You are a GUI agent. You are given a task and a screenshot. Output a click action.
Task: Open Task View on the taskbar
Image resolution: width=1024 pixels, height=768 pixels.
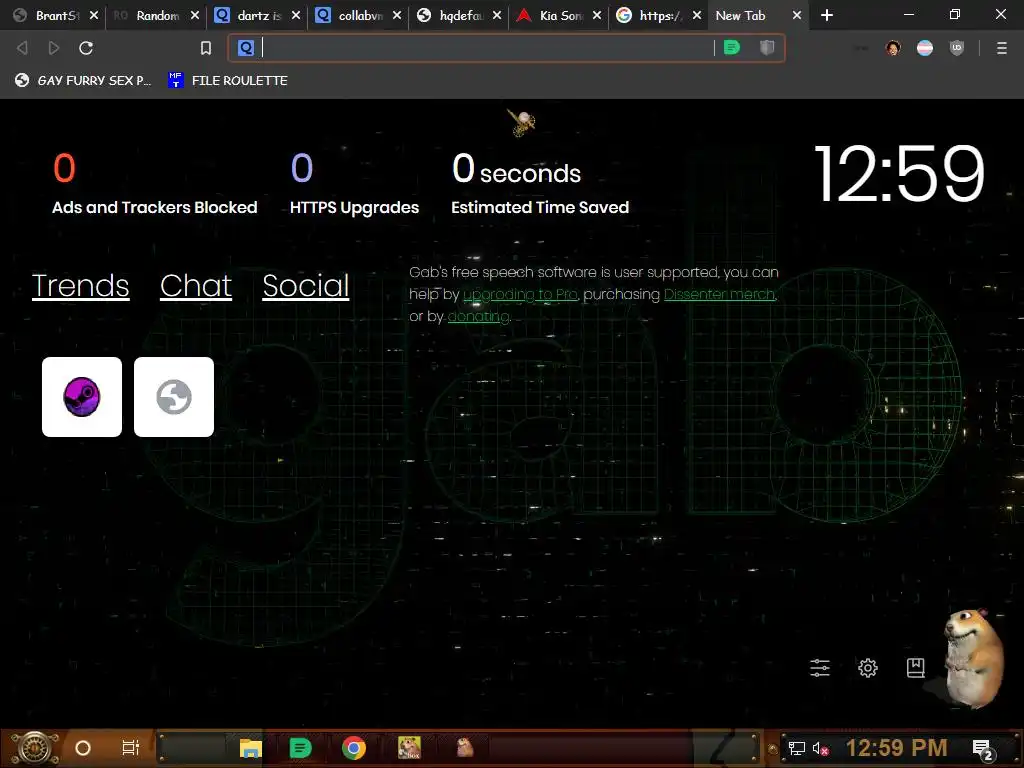tap(131, 748)
